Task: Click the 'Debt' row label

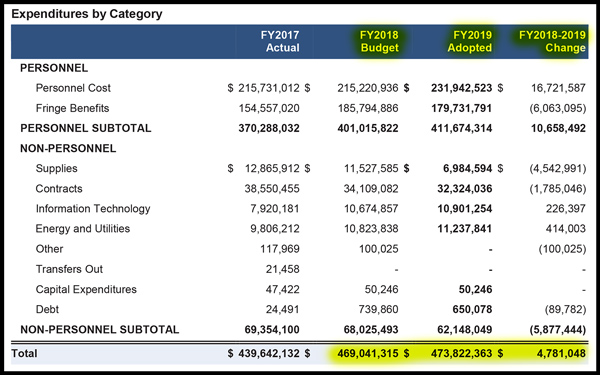Action: point(47,309)
